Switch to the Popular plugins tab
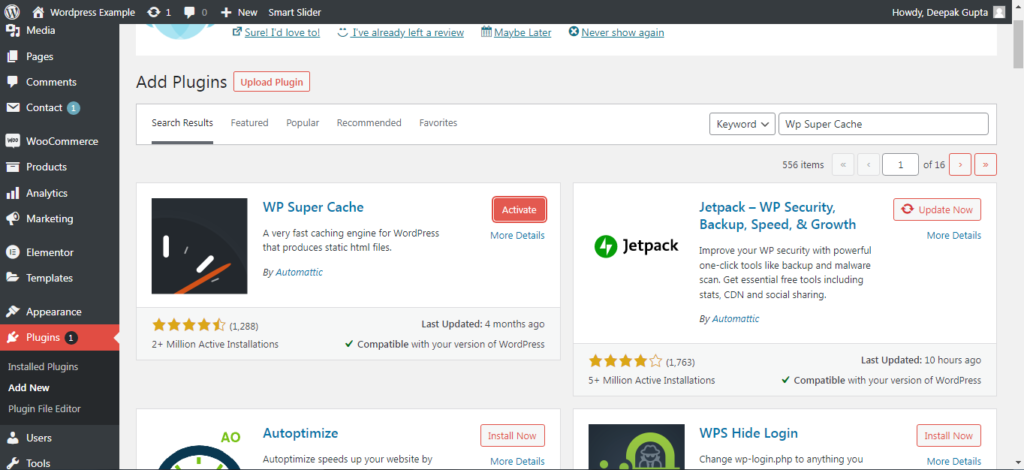Viewport: 1024px width, 470px height. click(x=302, y=123)
